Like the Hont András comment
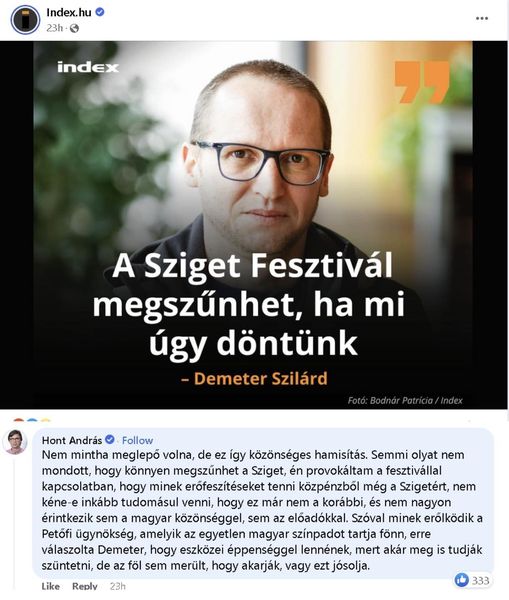The width and height of the screenshot is (509, 600). pos(51,586)
